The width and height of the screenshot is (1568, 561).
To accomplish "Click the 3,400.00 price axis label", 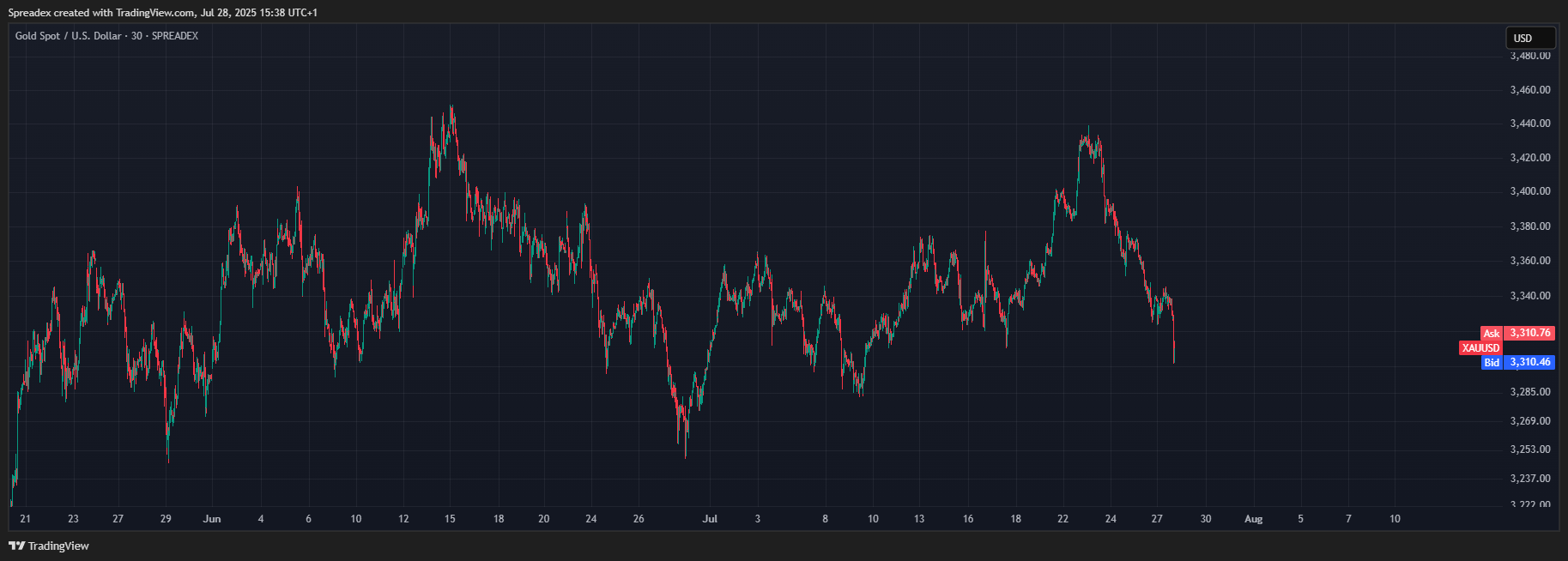I will click(x=1530, y=191).
